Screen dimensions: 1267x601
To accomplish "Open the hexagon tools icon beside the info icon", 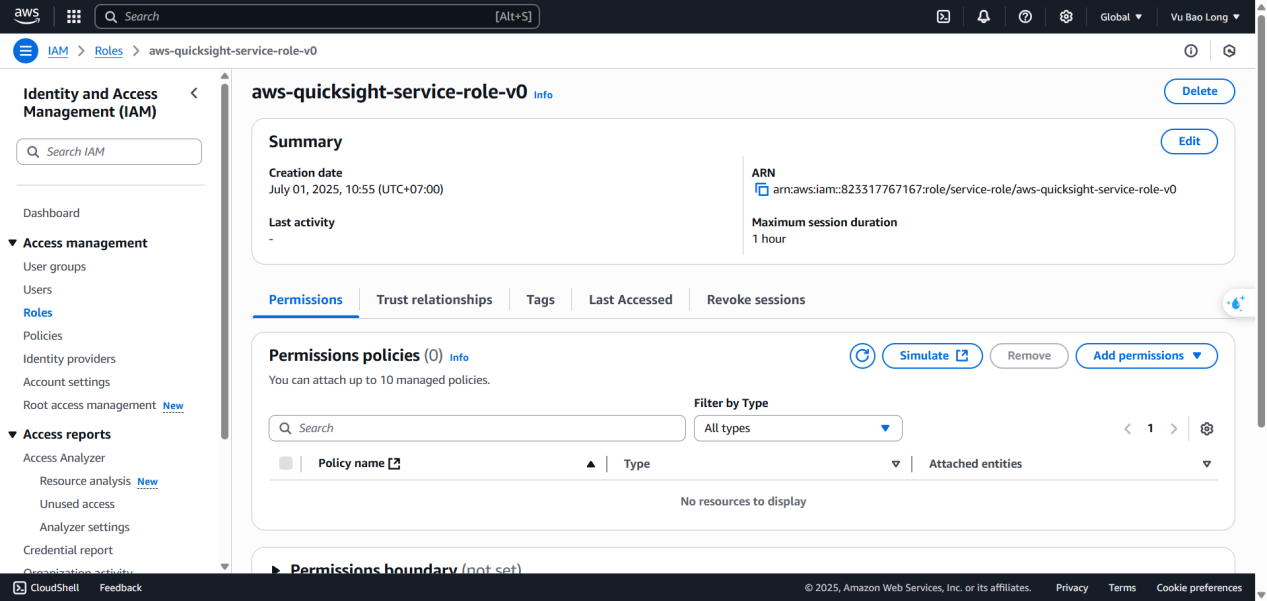I will (x=1230, y=51).
